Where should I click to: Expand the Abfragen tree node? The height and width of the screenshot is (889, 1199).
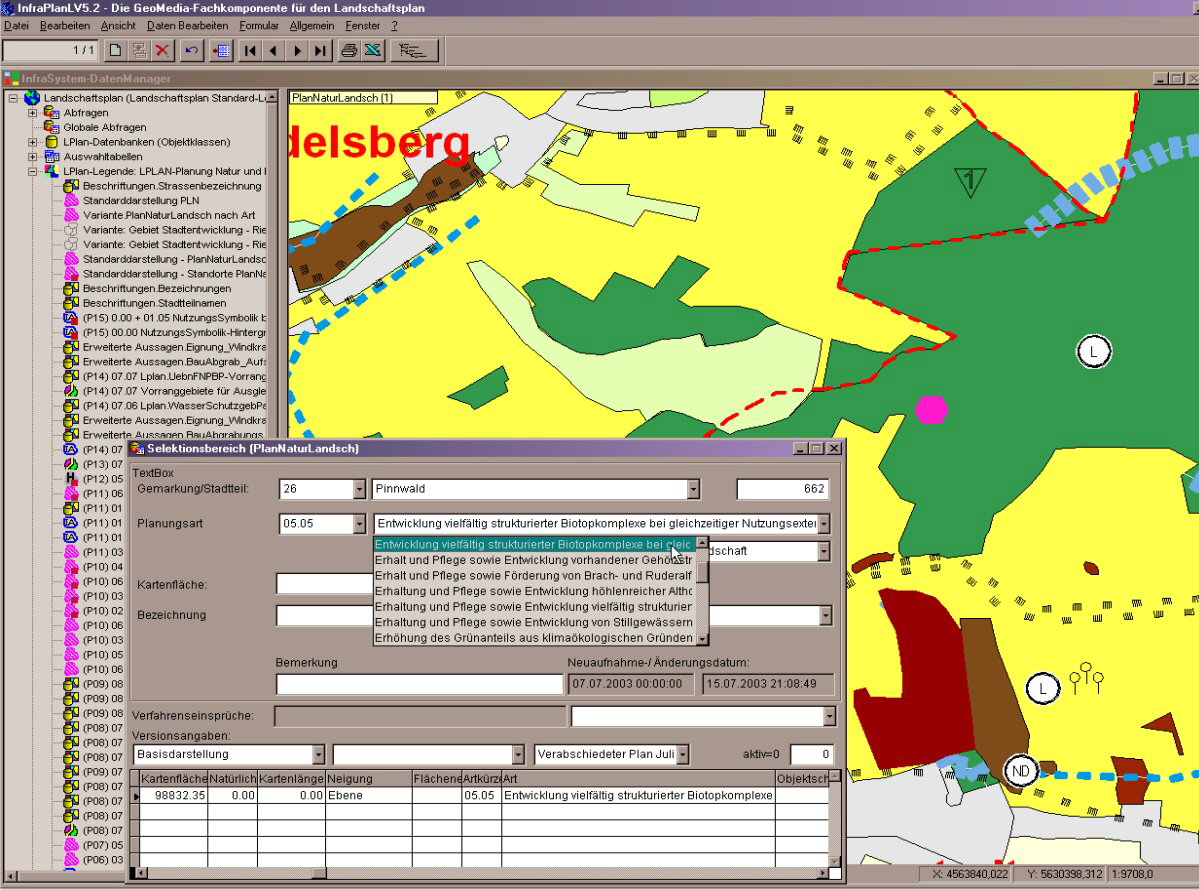click(33, 113)
